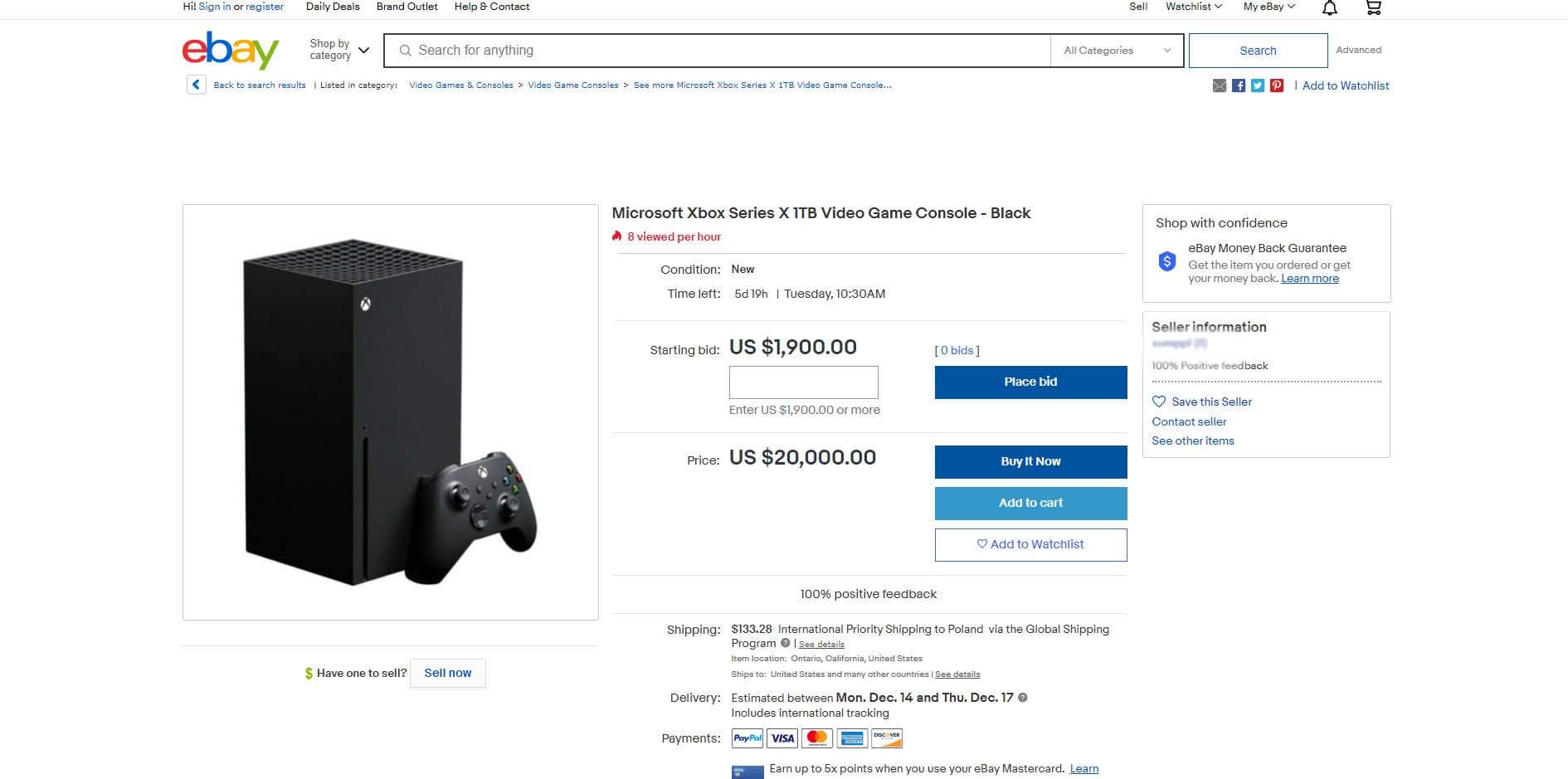Click the delivery estimate help icon

pyautogui.click(x=1023, y=698)
